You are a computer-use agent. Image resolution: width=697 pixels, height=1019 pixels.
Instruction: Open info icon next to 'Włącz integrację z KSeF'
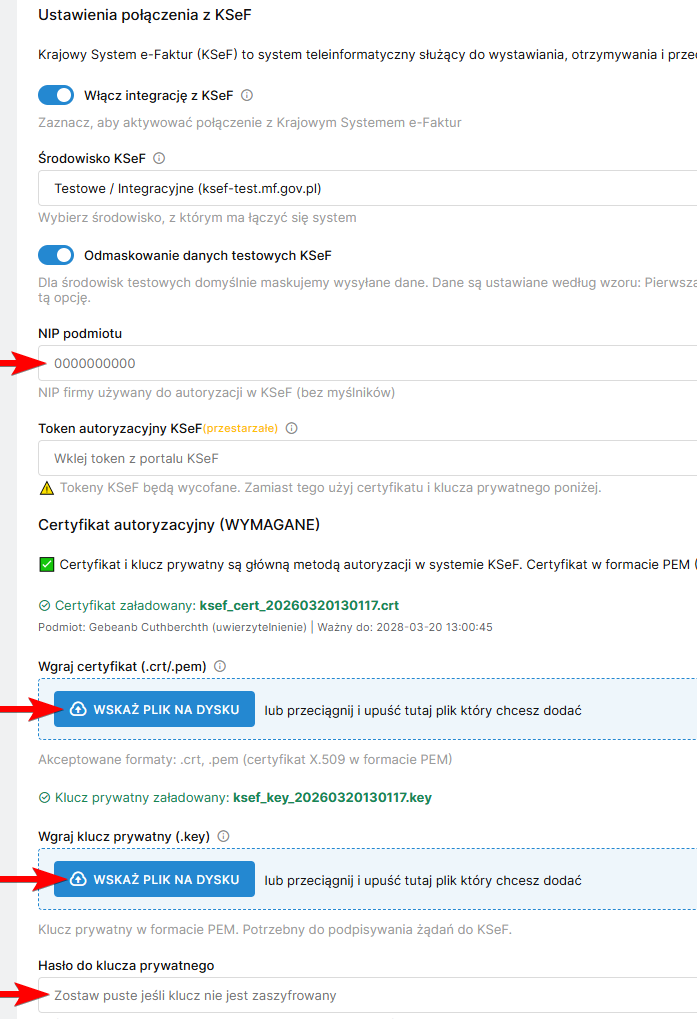[247, 96]
